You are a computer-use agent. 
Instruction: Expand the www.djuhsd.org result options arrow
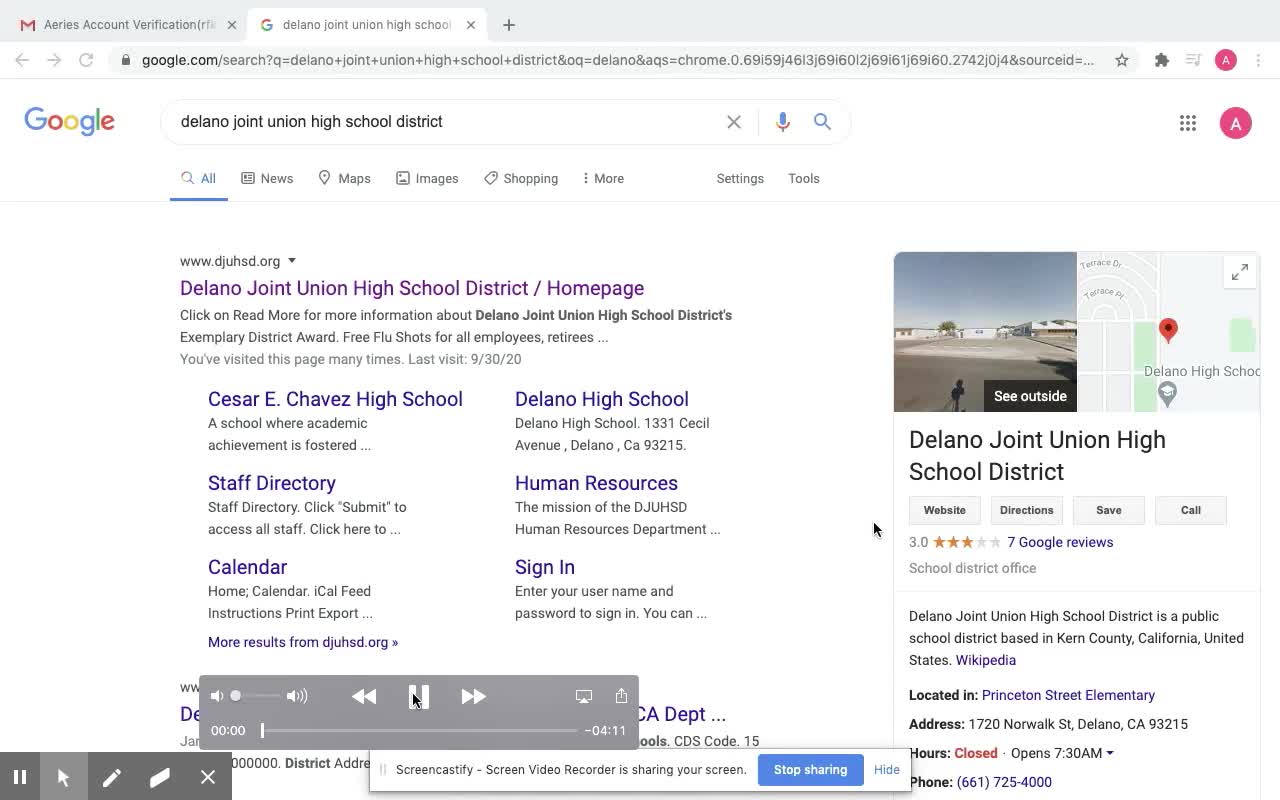pos(292,261)
